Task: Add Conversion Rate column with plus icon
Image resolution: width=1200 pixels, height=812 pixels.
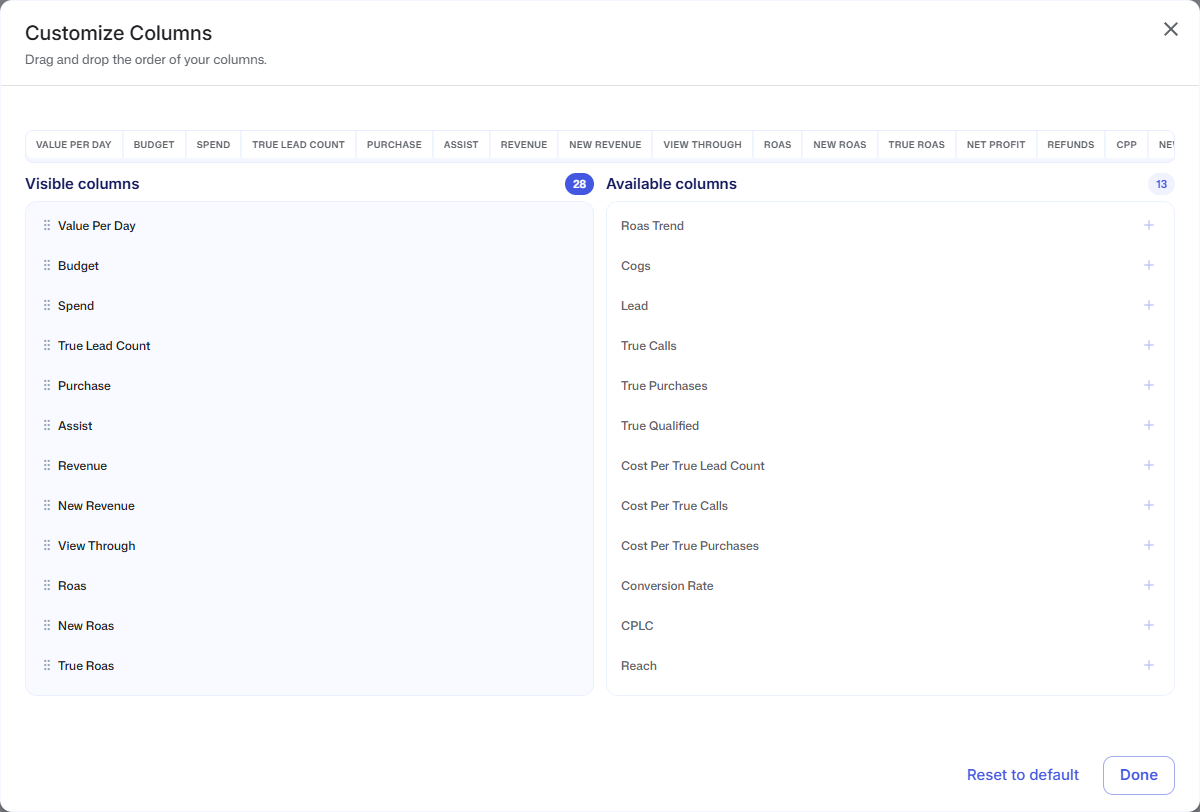Action: coord(1149,585)
